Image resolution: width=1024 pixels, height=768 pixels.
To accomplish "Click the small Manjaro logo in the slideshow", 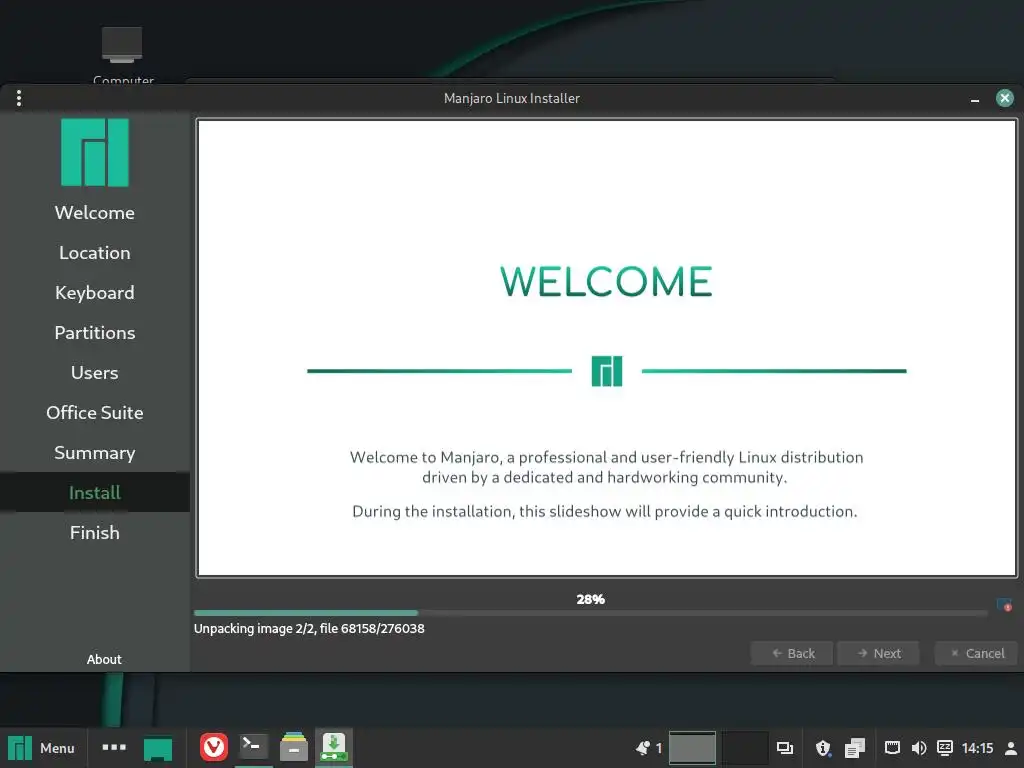I will [x=607, y=371].
